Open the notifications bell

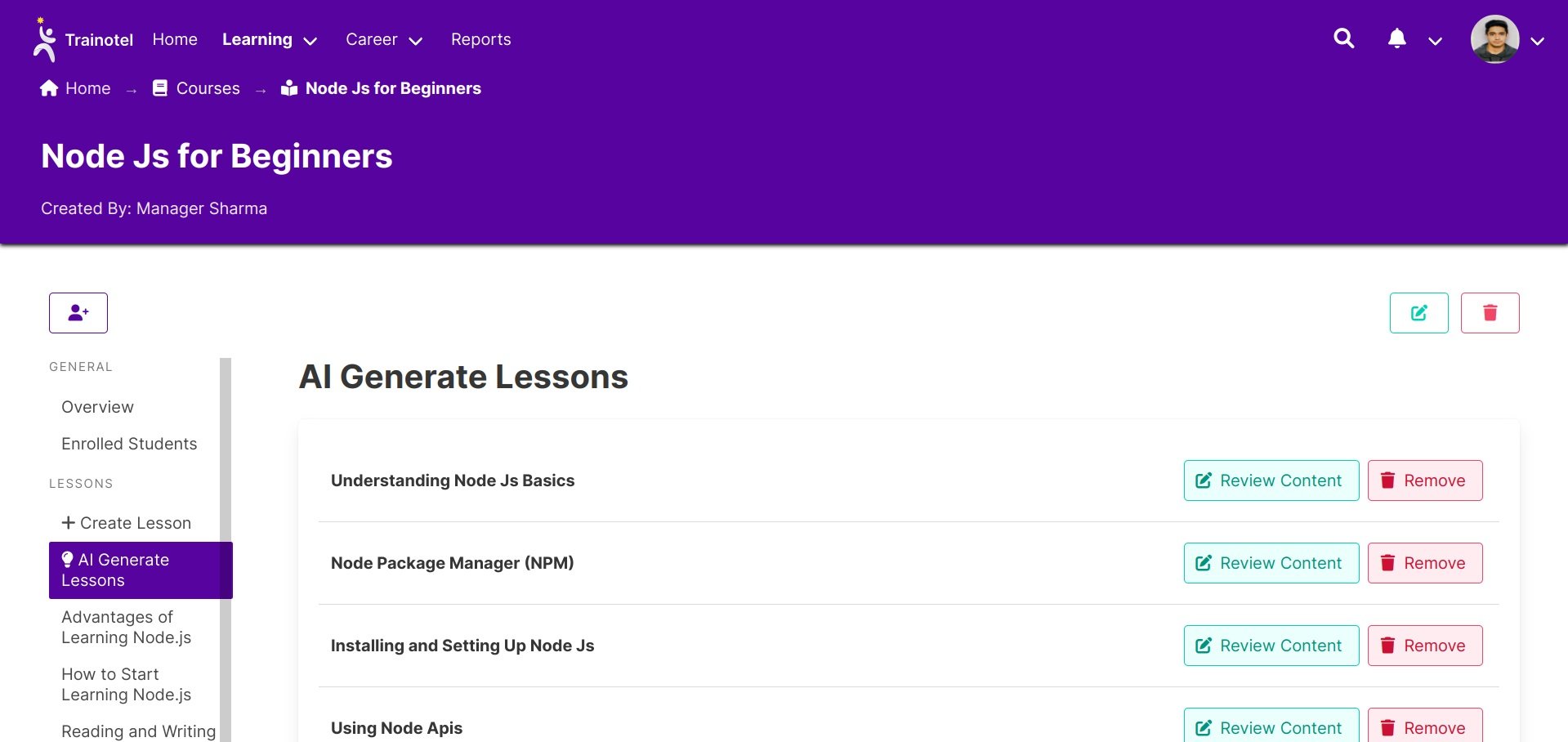pos(1396,38)
